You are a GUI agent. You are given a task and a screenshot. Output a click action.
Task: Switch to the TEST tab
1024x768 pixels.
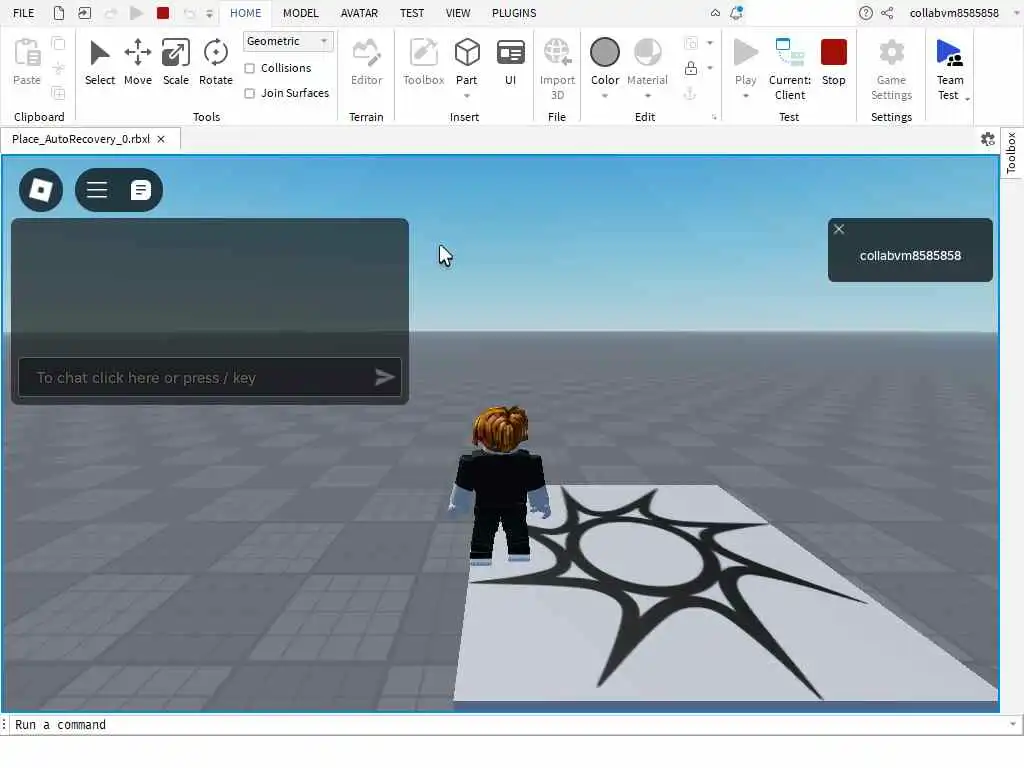point(412,13)
